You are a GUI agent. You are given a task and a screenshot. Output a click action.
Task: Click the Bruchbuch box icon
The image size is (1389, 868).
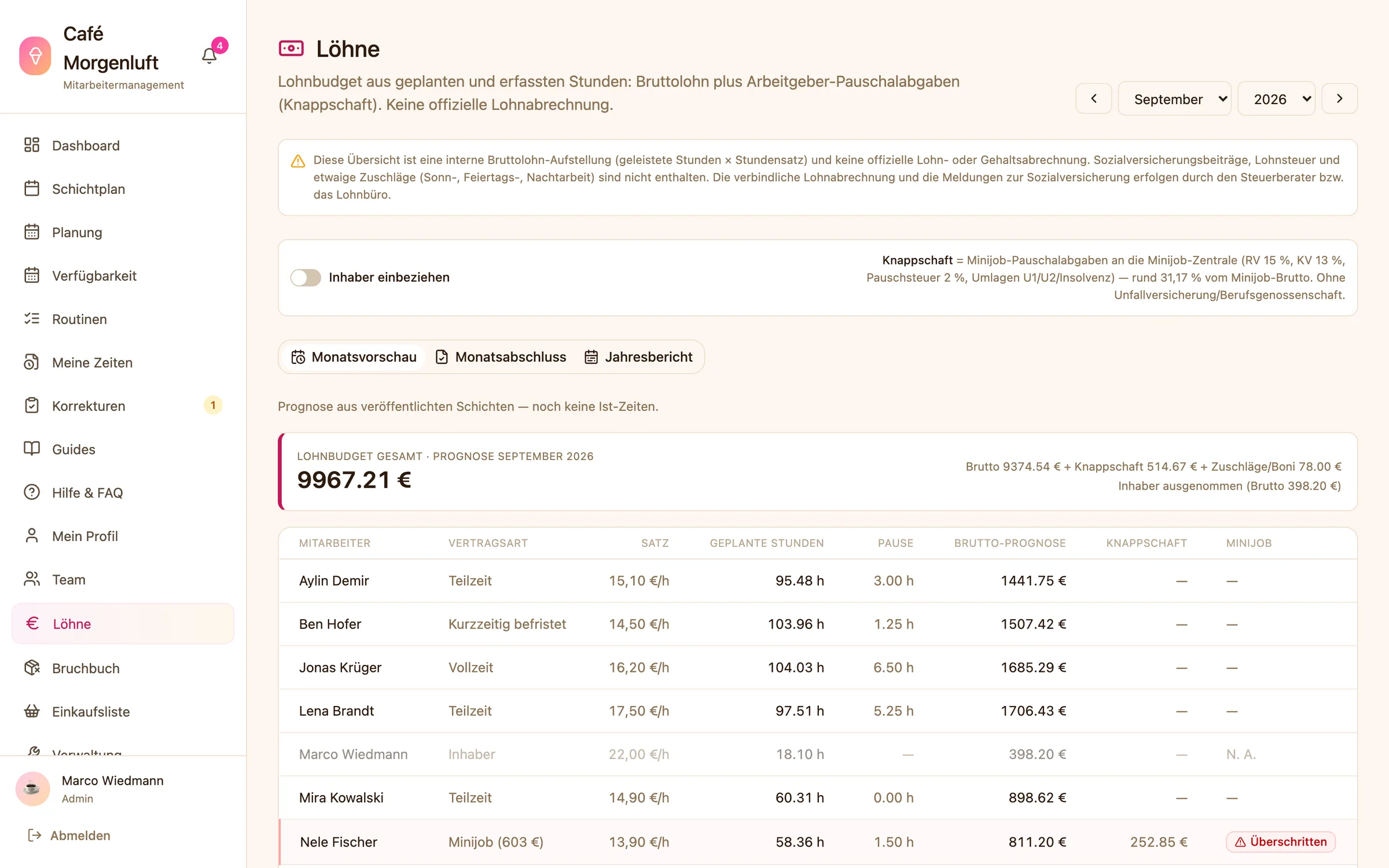pyautogui.click(x=32, y=667)
